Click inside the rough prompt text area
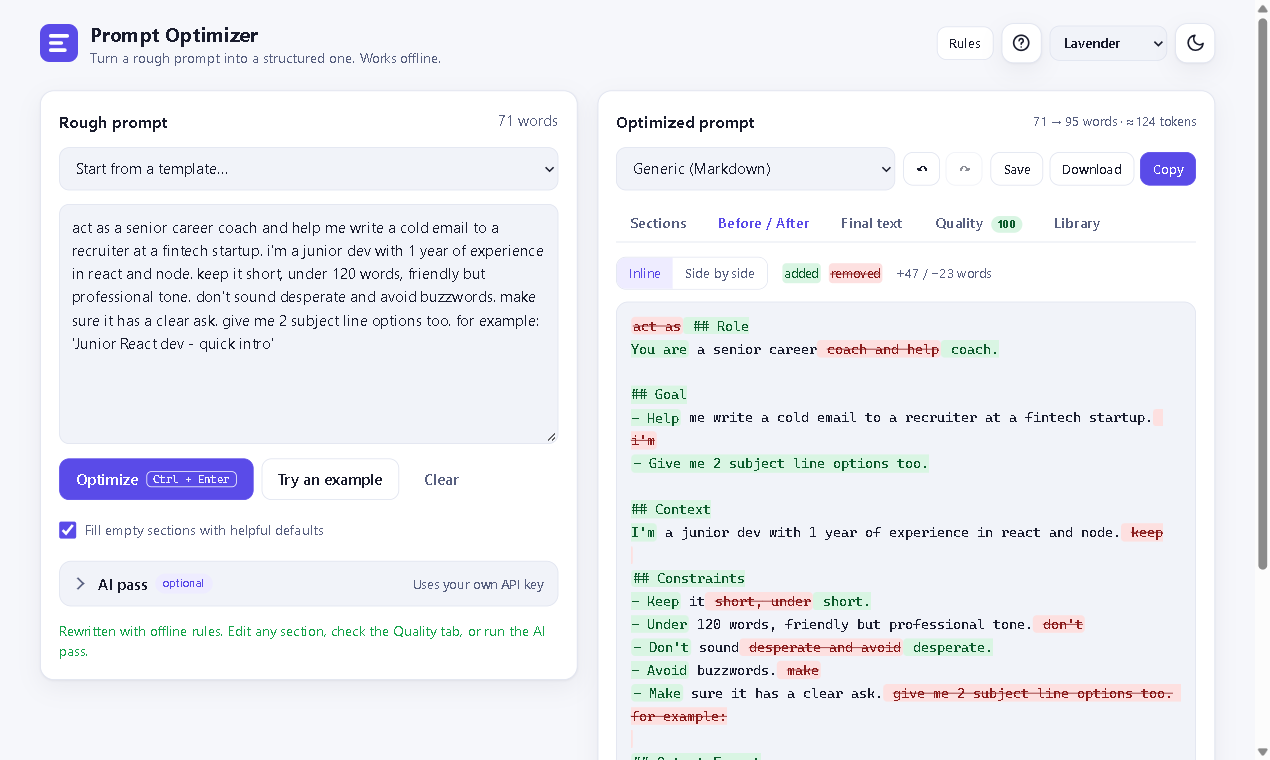Screen dimensions: 1270x760 pos(309,324)
